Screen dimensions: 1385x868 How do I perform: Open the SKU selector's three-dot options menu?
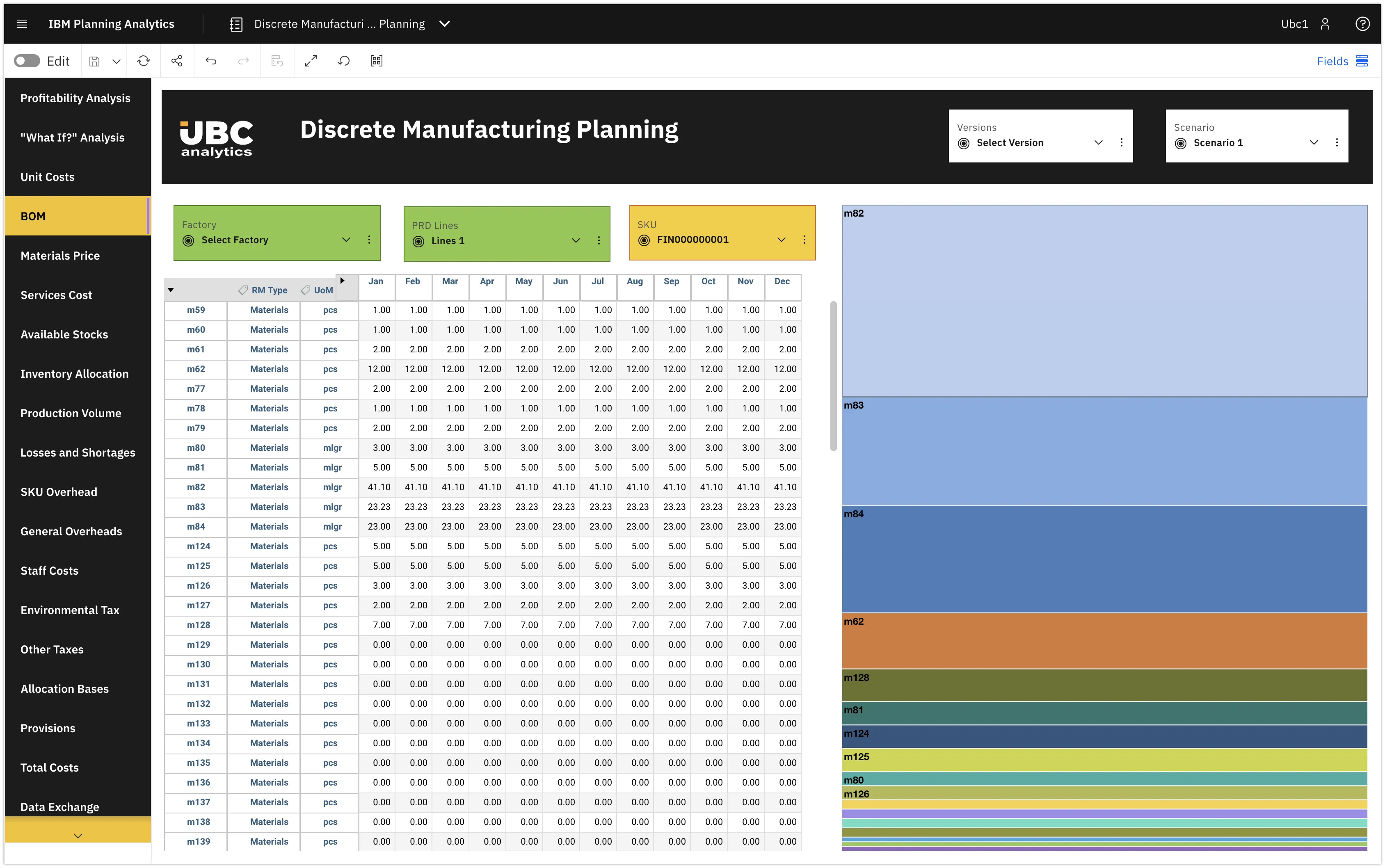(804, 240)
